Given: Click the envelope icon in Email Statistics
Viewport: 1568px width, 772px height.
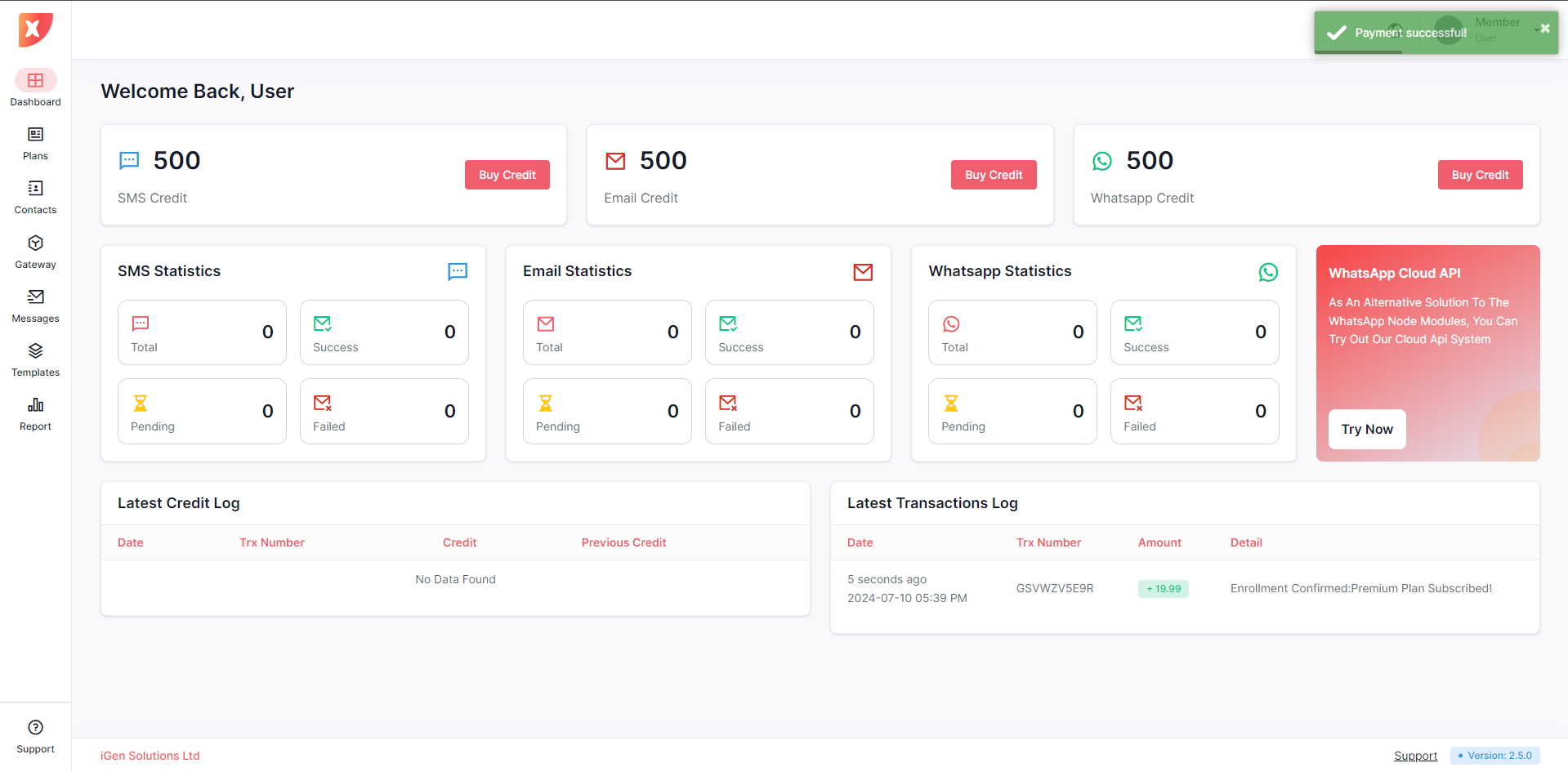Looking at the screenshot, I should point(862,272).
